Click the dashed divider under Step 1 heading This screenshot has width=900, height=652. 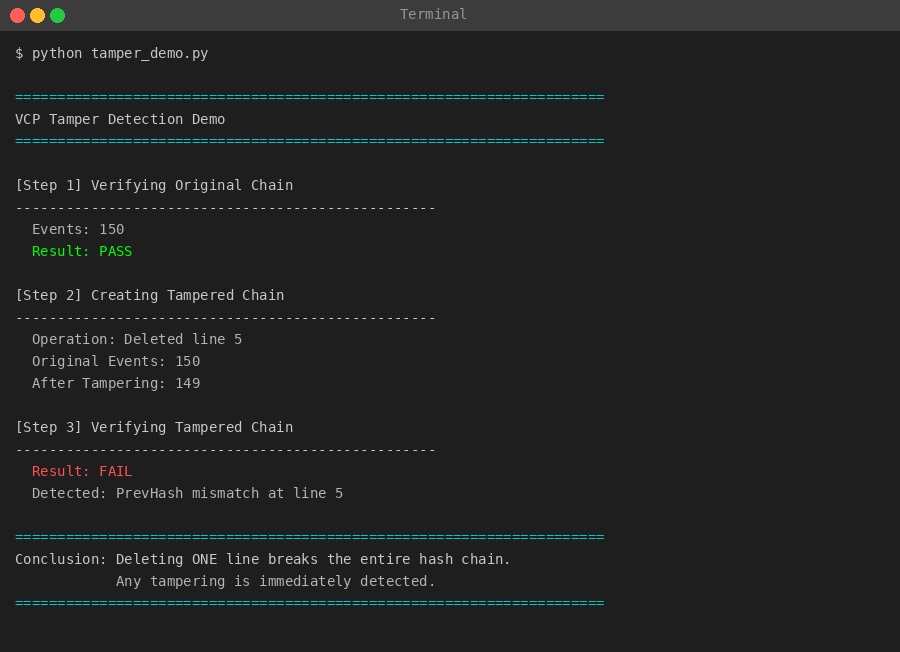(225, 207)
